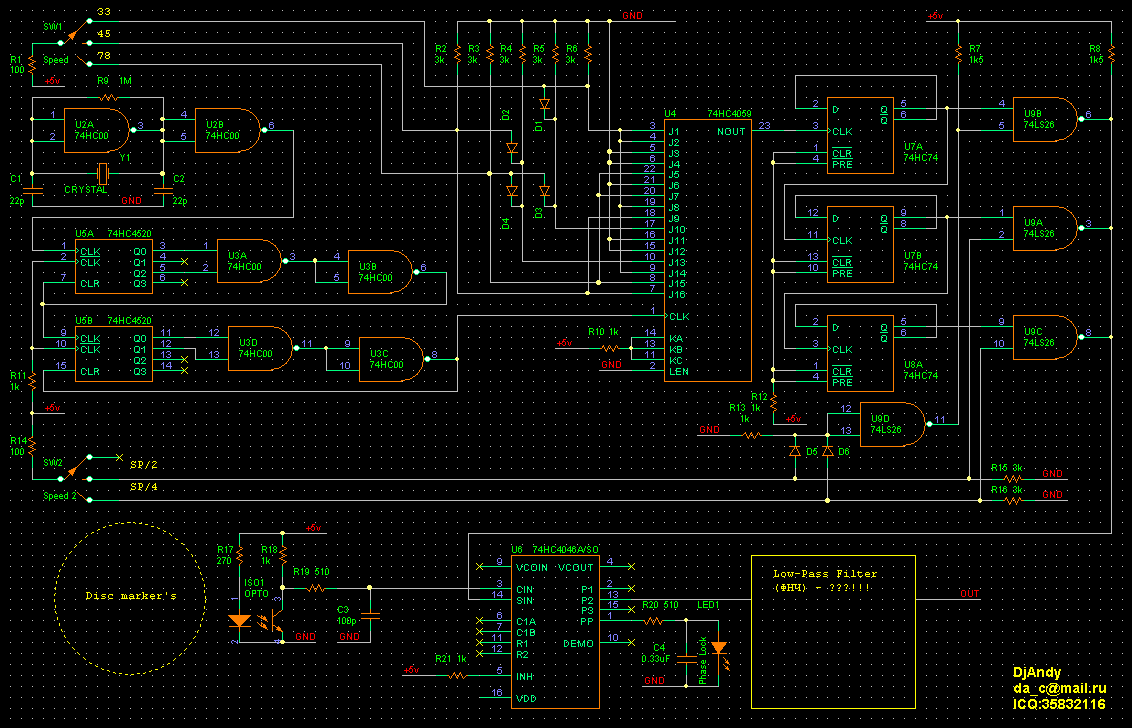Image resolution: width=1132 pixels, height=728 pixels.
Task: Click the LED1 Phase Lock LED symbol
Action: [719, 649]
